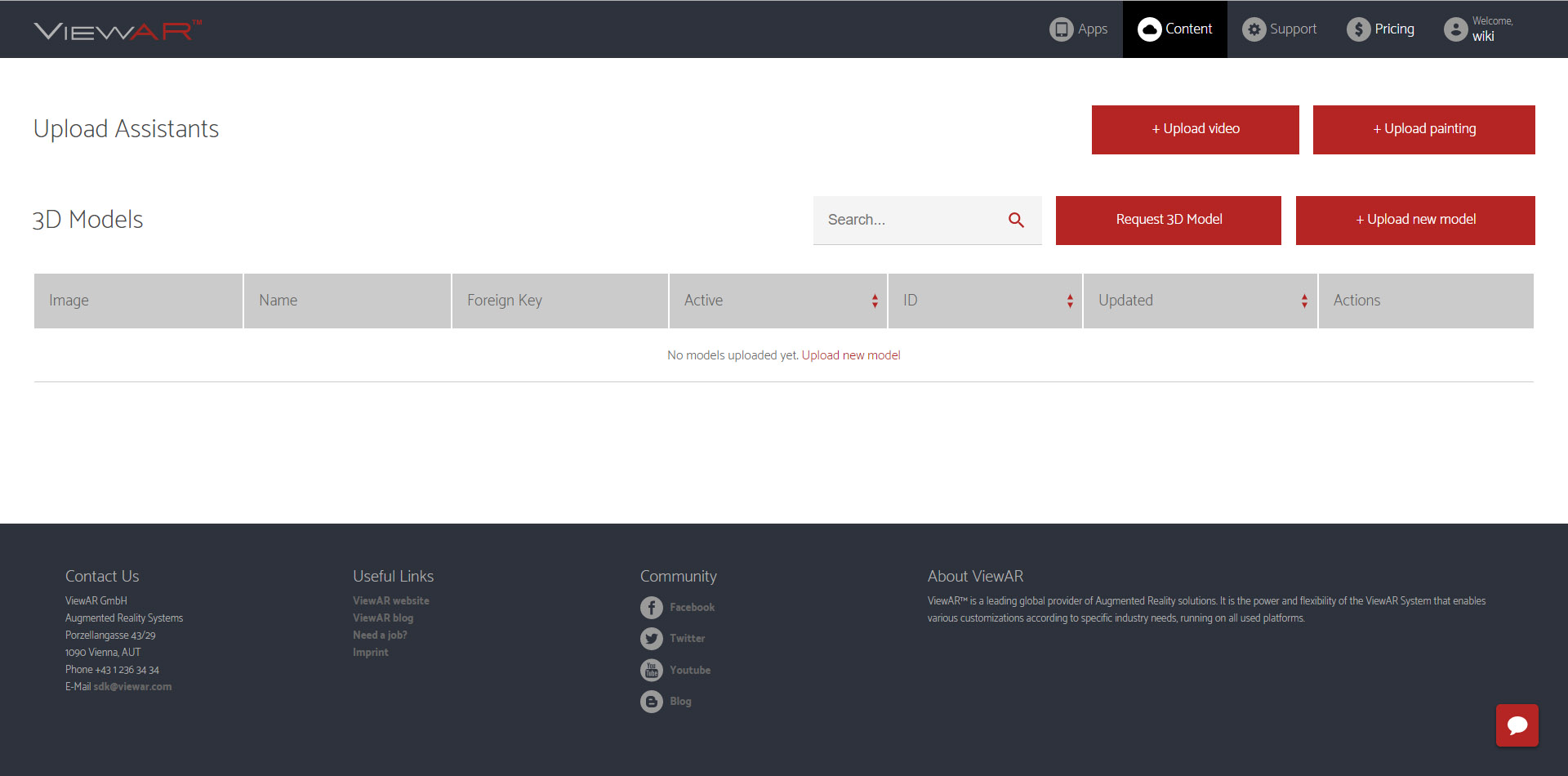Click the user profile avatar icon
1568x776 pixels.
(1455, 29)
